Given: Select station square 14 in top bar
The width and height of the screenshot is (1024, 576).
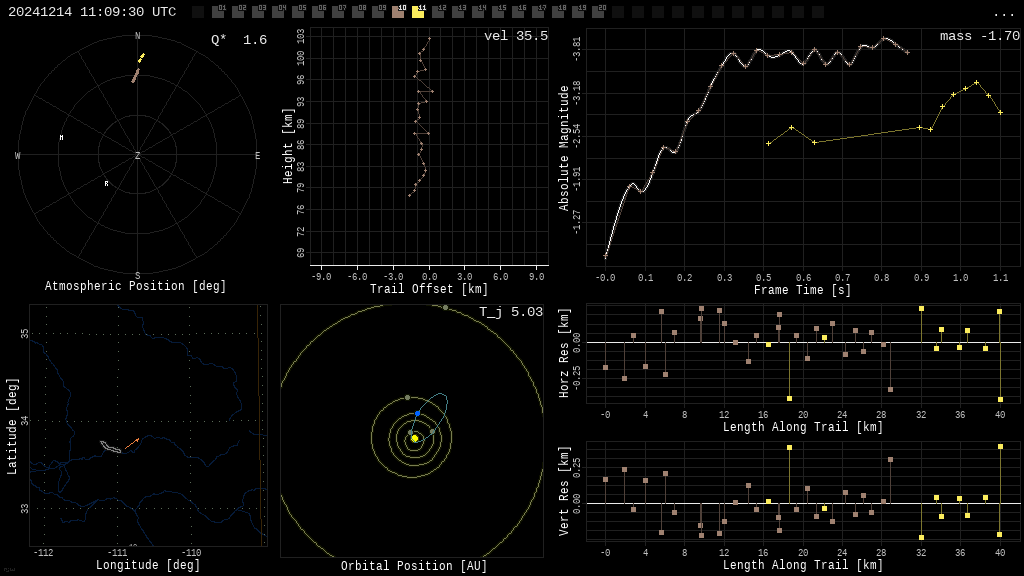Looking at the screenshot, I should pyautogui.click(x=478, y=12).
